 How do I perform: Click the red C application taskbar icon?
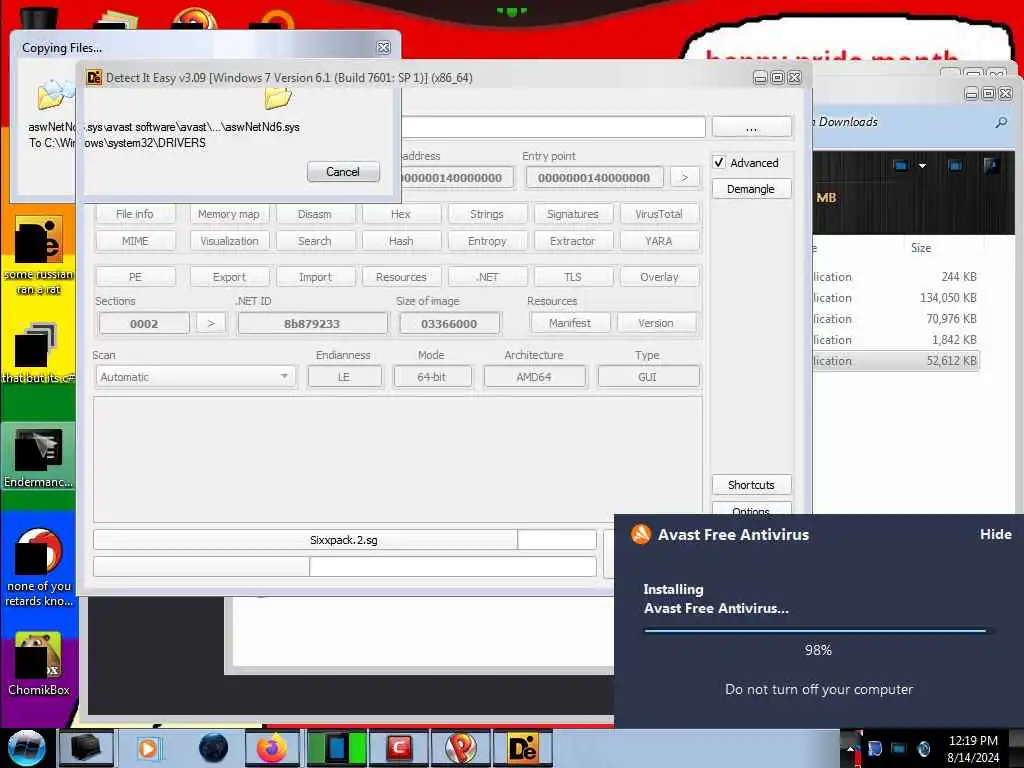pyautogui.click(x=399, y=748)
